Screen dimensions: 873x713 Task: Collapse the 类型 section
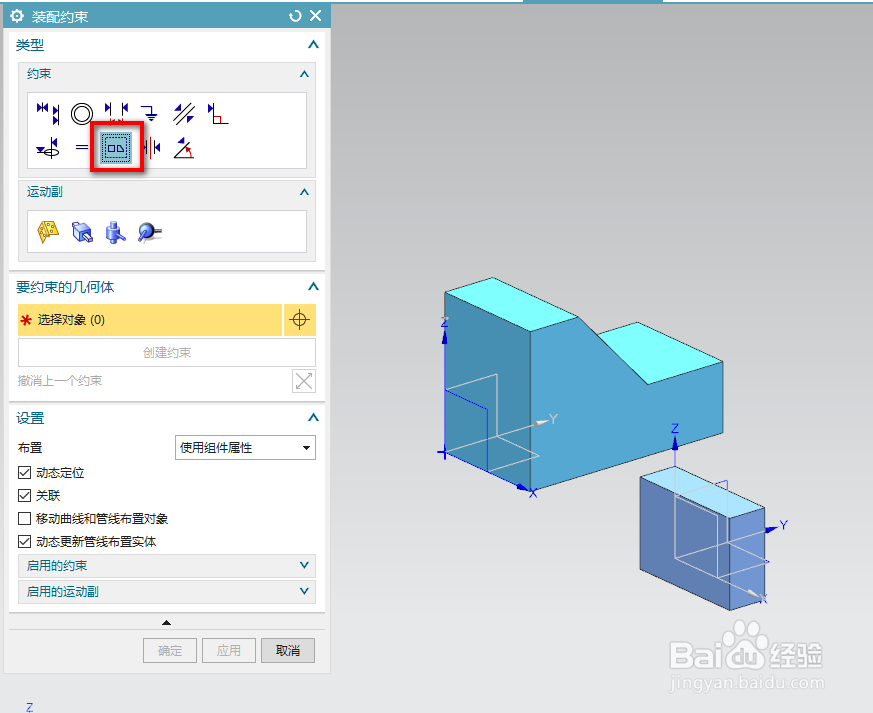[x=313, y=45]
